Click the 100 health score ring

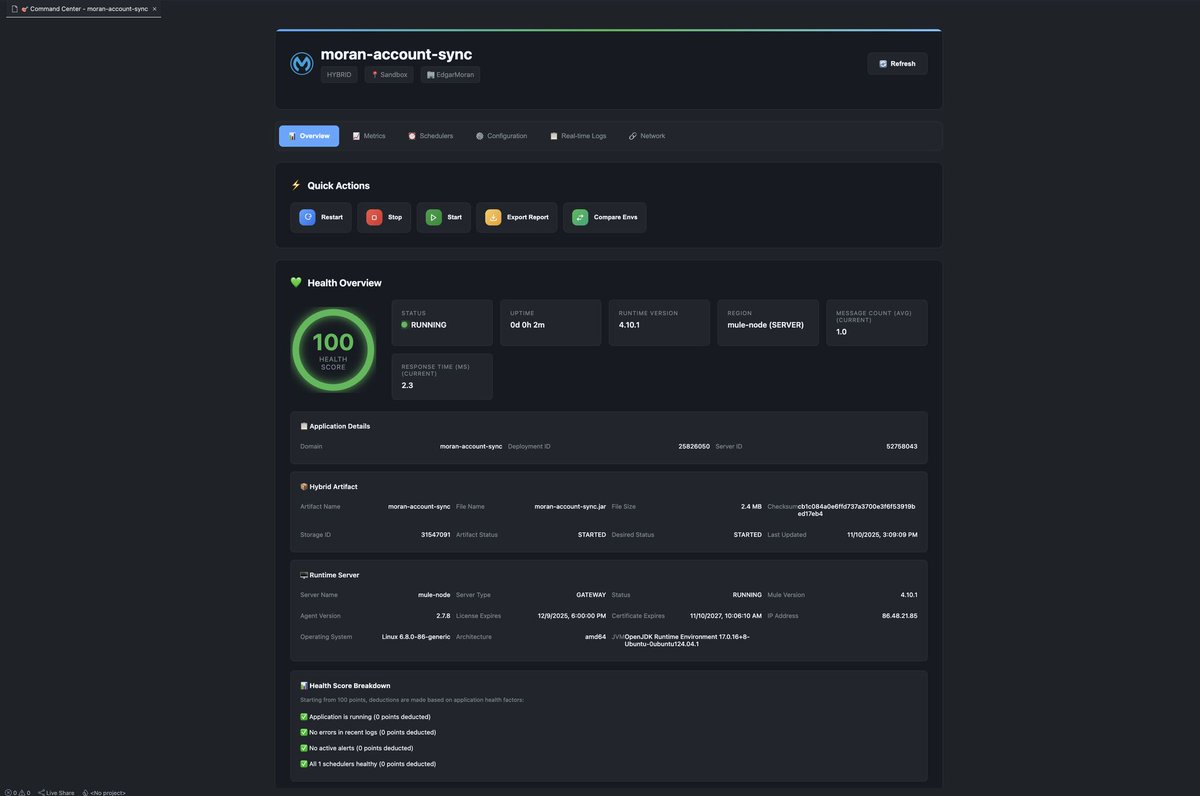(x=333, y=349)
